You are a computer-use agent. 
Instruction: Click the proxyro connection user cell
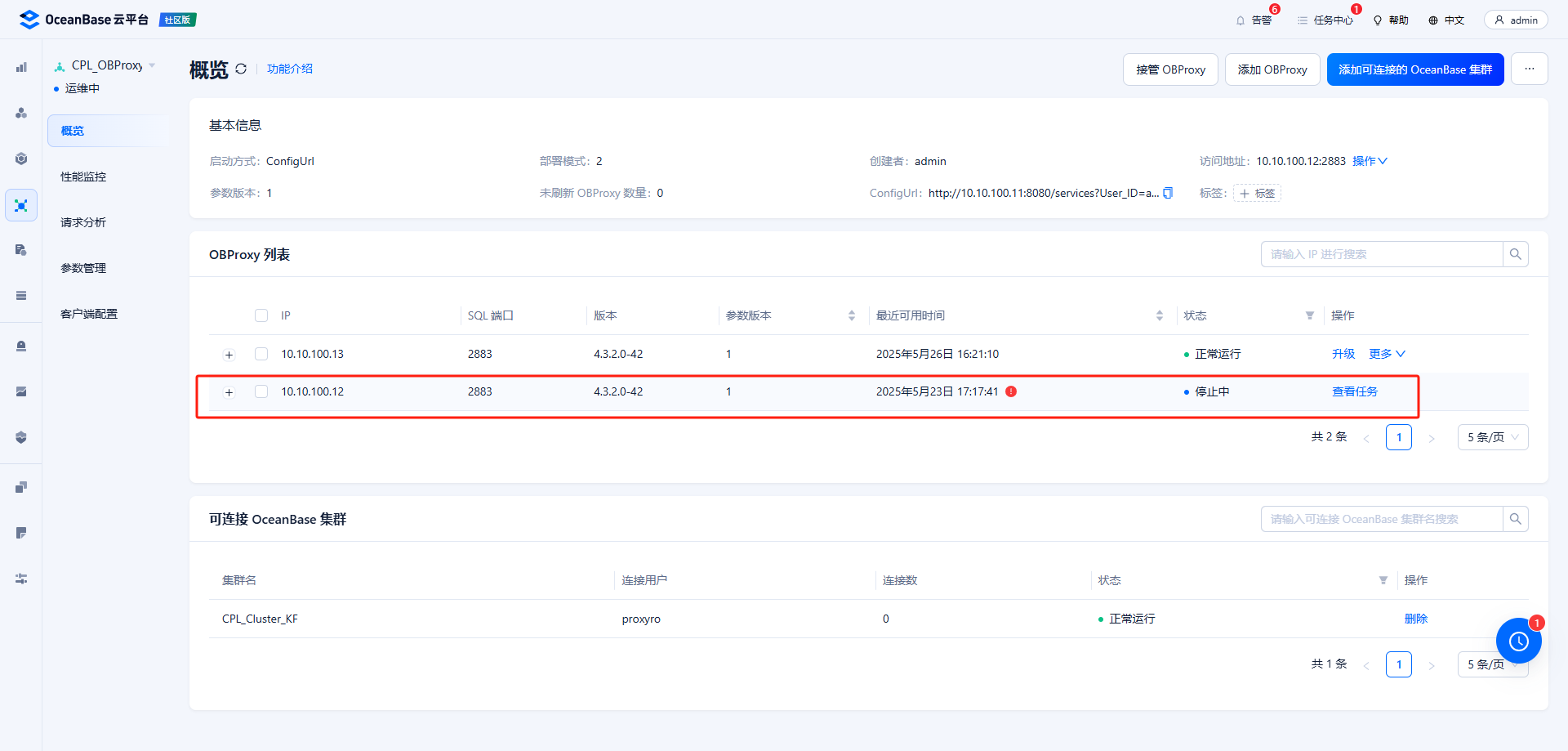641,619
